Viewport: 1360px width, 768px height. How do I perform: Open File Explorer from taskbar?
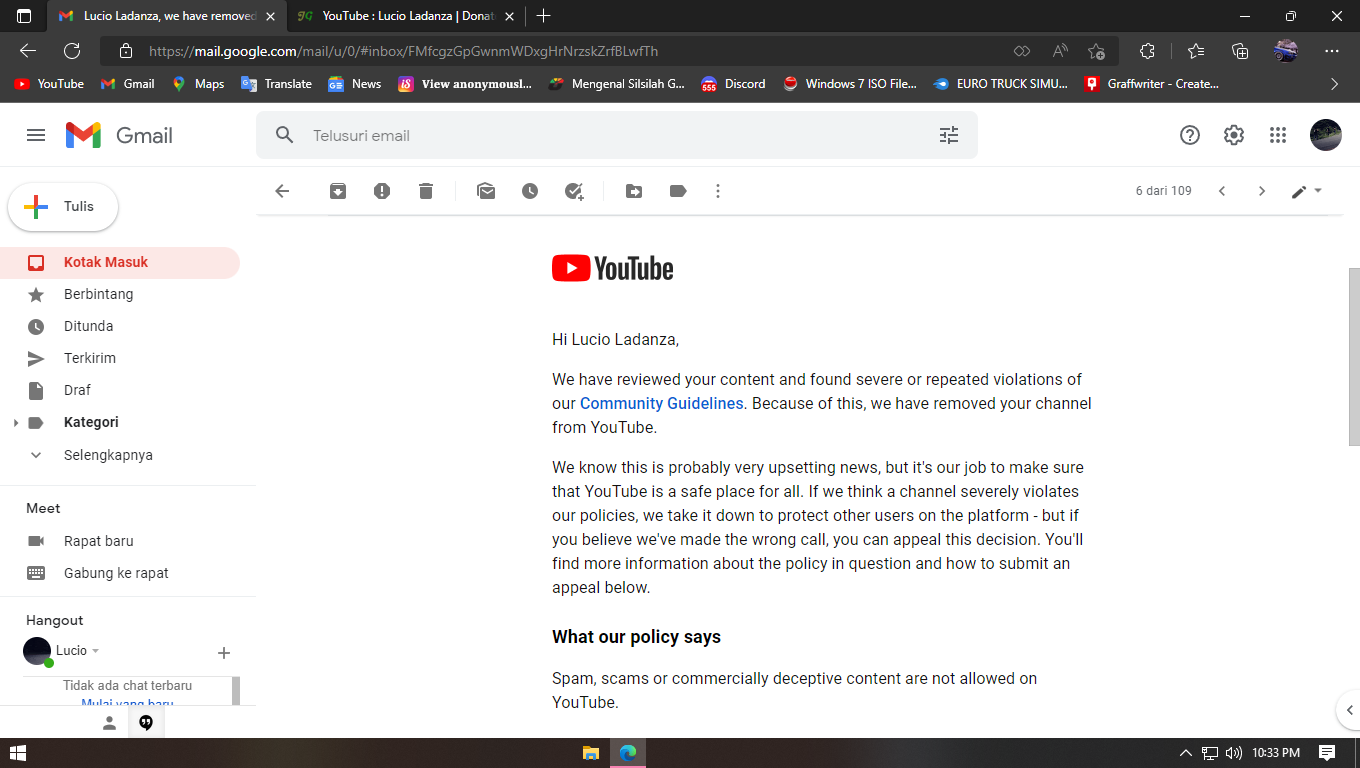[590, 753]
